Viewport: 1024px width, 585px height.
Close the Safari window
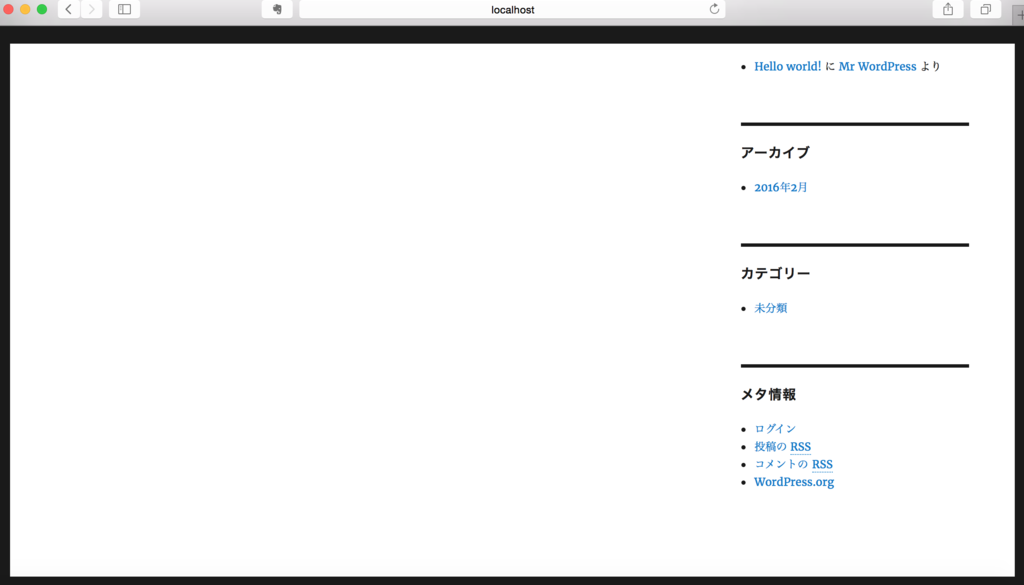pyautogui.click(x=8, y=9)
